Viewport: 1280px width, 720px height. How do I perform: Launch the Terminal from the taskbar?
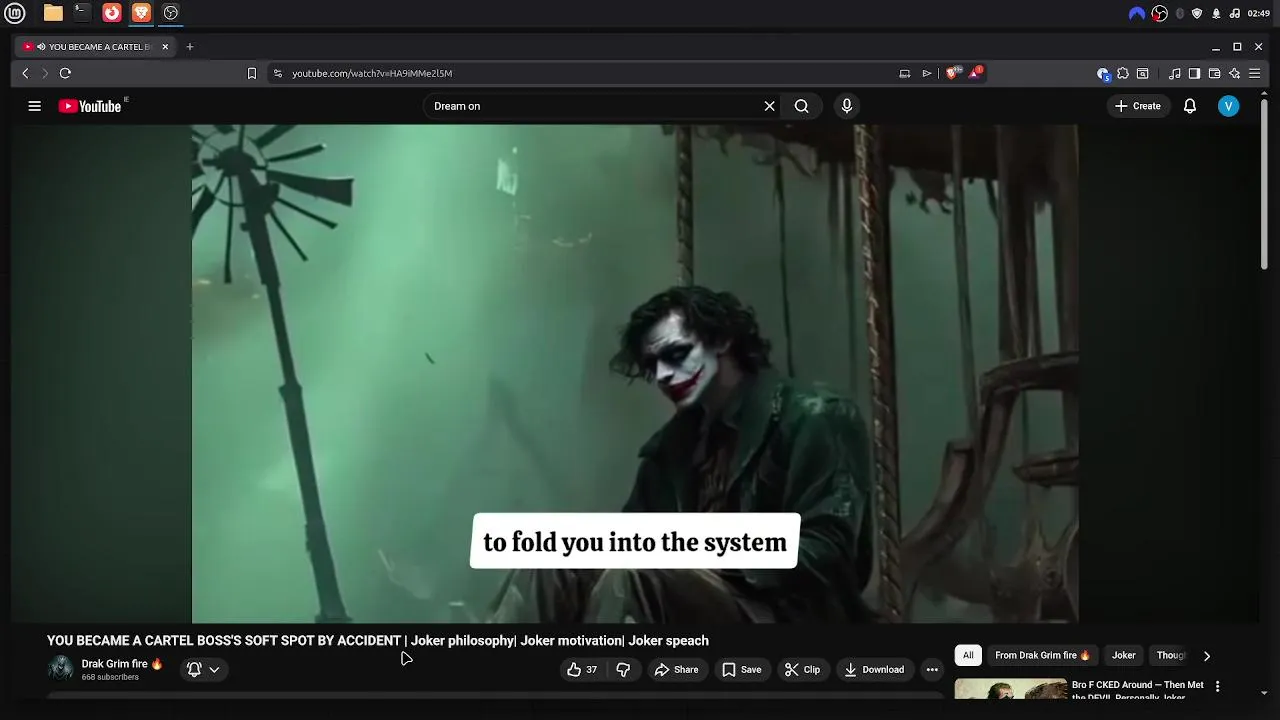pos(82,13)
